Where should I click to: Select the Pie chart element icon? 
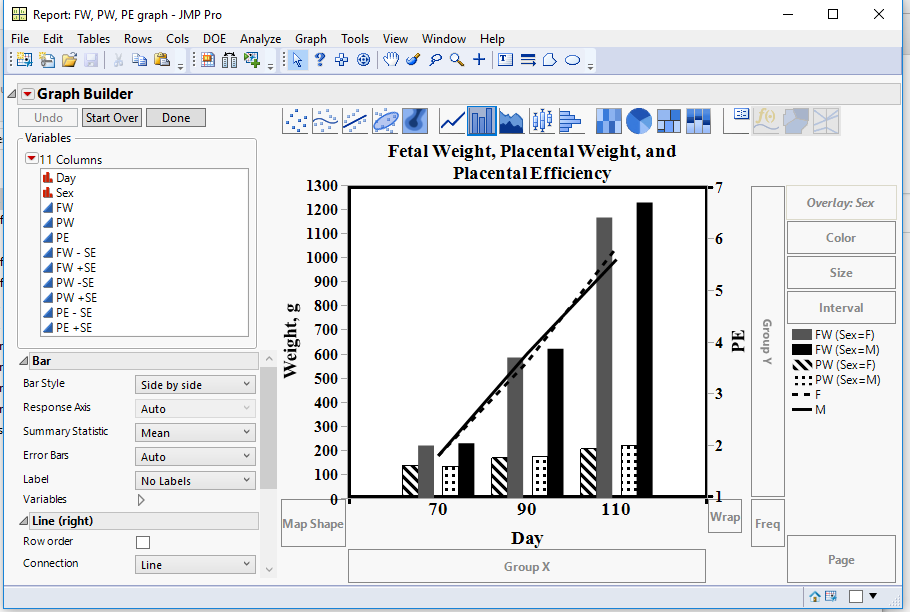637,120
